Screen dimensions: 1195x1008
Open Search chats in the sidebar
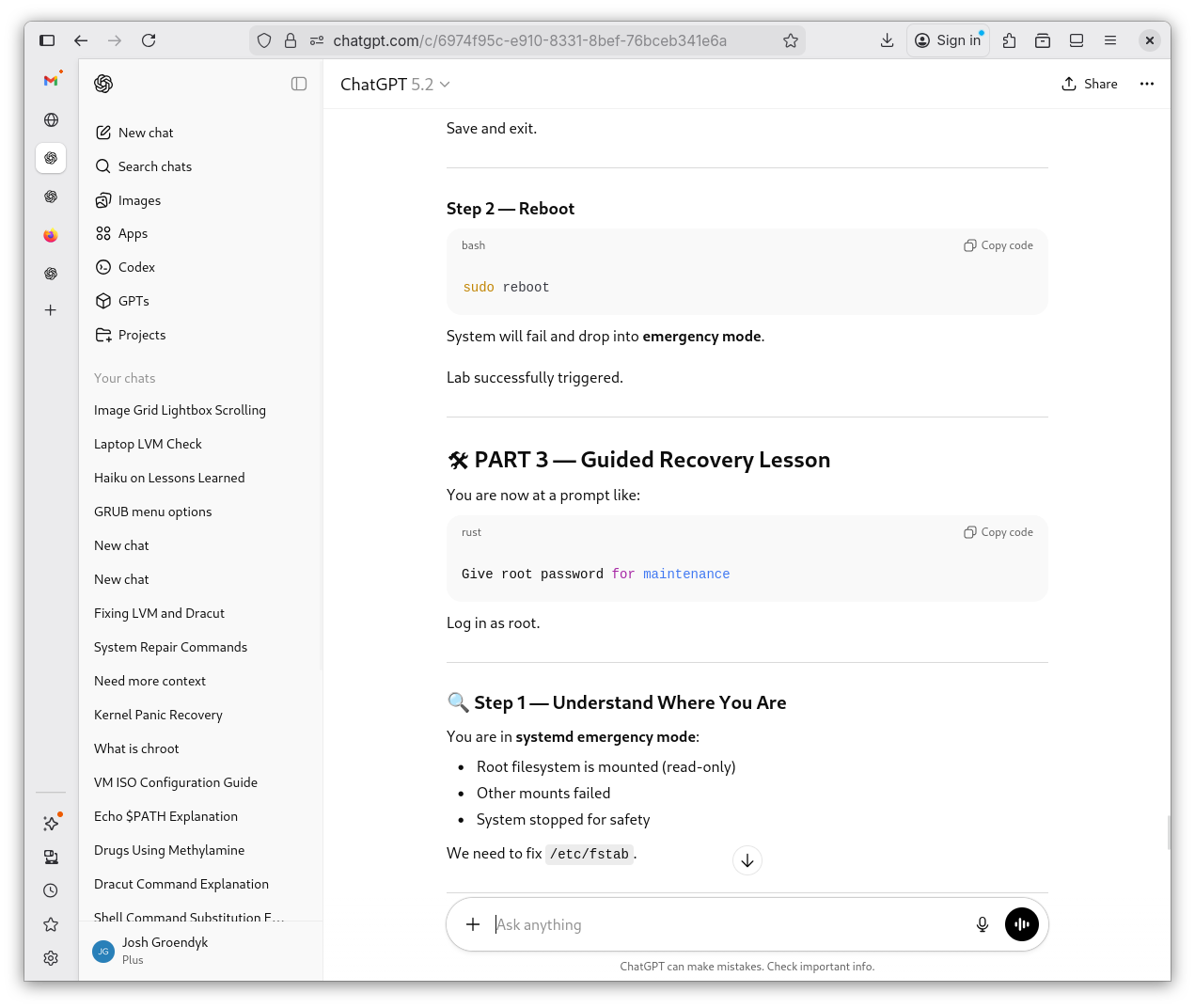(155, 166)
